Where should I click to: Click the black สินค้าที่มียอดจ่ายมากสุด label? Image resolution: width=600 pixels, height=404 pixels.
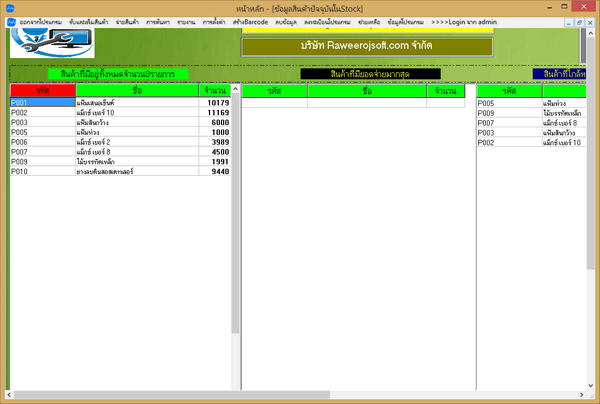pyautogui.click(x=370, y=74)
